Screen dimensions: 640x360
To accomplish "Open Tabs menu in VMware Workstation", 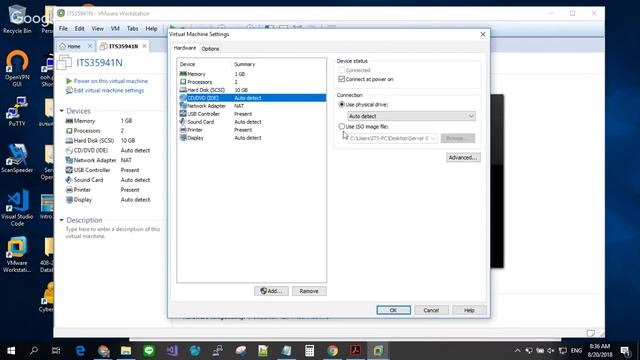I will (133, 29).
